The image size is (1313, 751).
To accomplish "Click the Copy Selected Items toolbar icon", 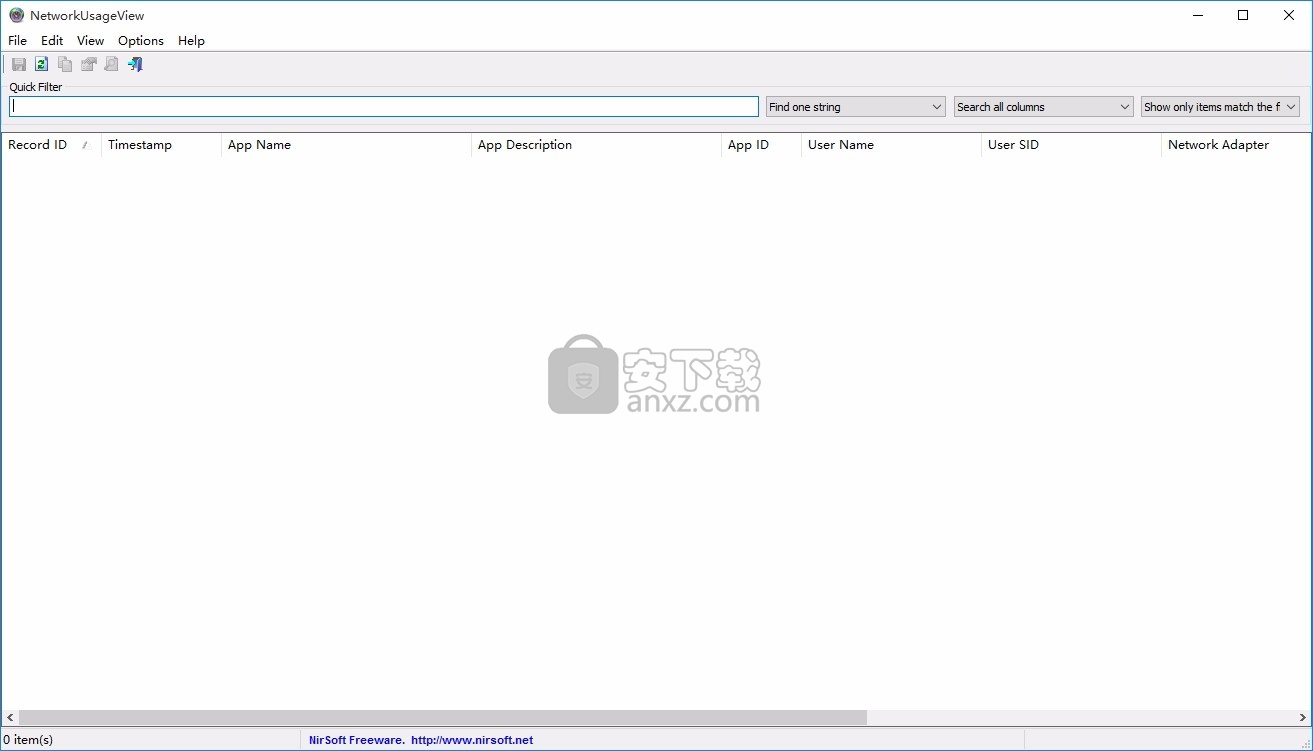I will (x=65, y=64).
